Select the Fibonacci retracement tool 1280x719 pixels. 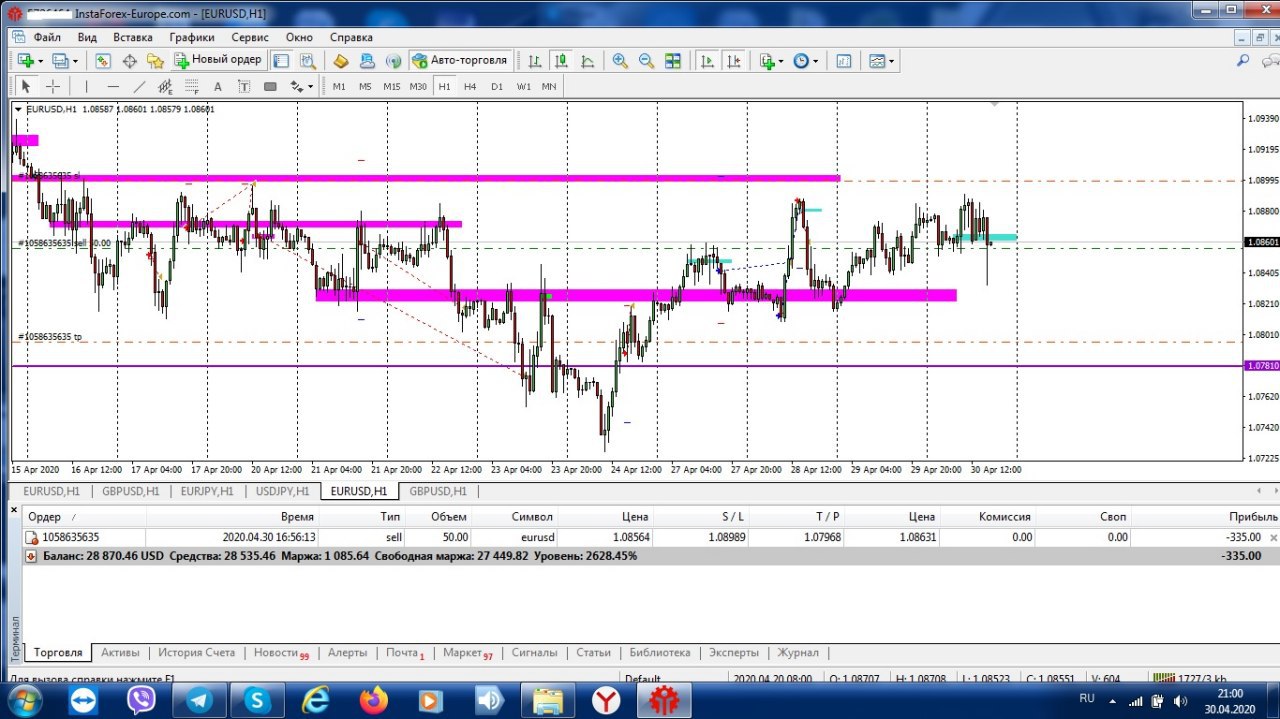click(191, 87)
